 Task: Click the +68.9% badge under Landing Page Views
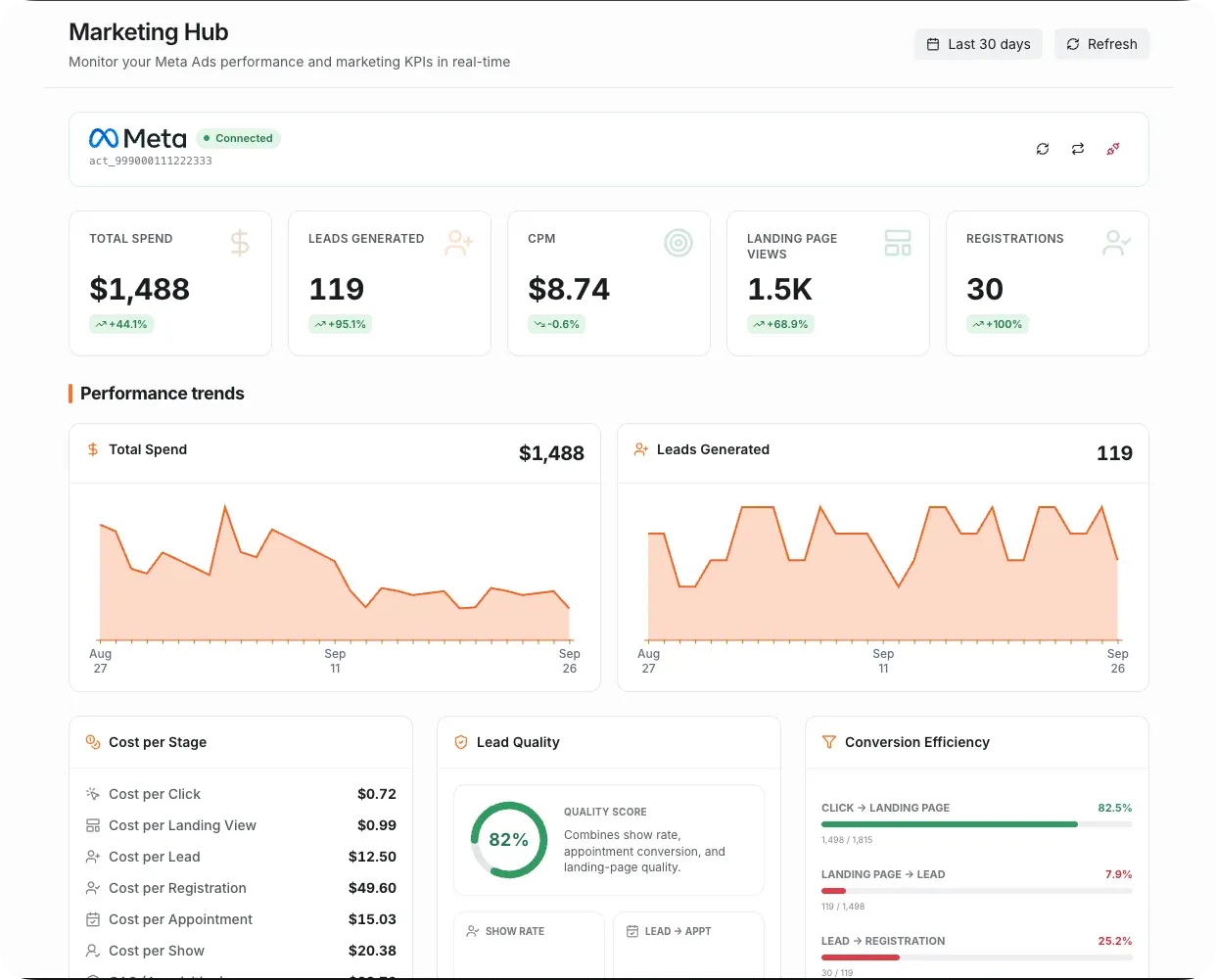coord(780,324)
